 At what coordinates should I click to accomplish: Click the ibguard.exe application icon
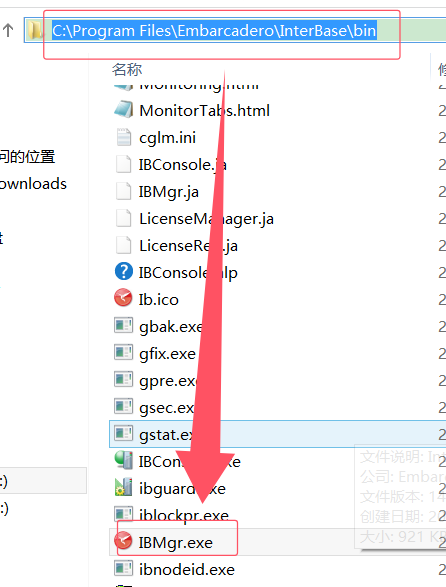124,487
